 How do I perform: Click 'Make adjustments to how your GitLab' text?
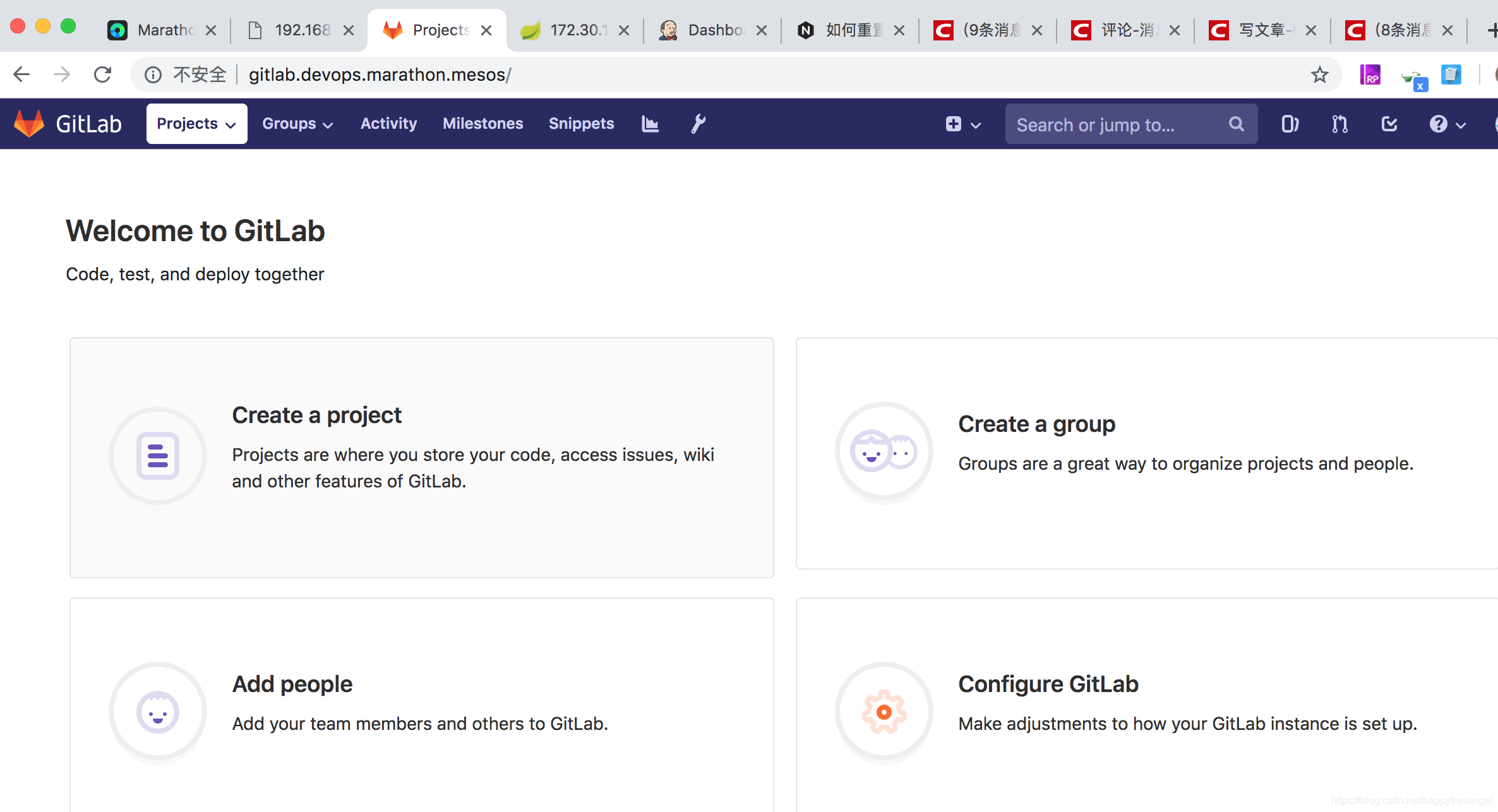[x=1187, y=724]
